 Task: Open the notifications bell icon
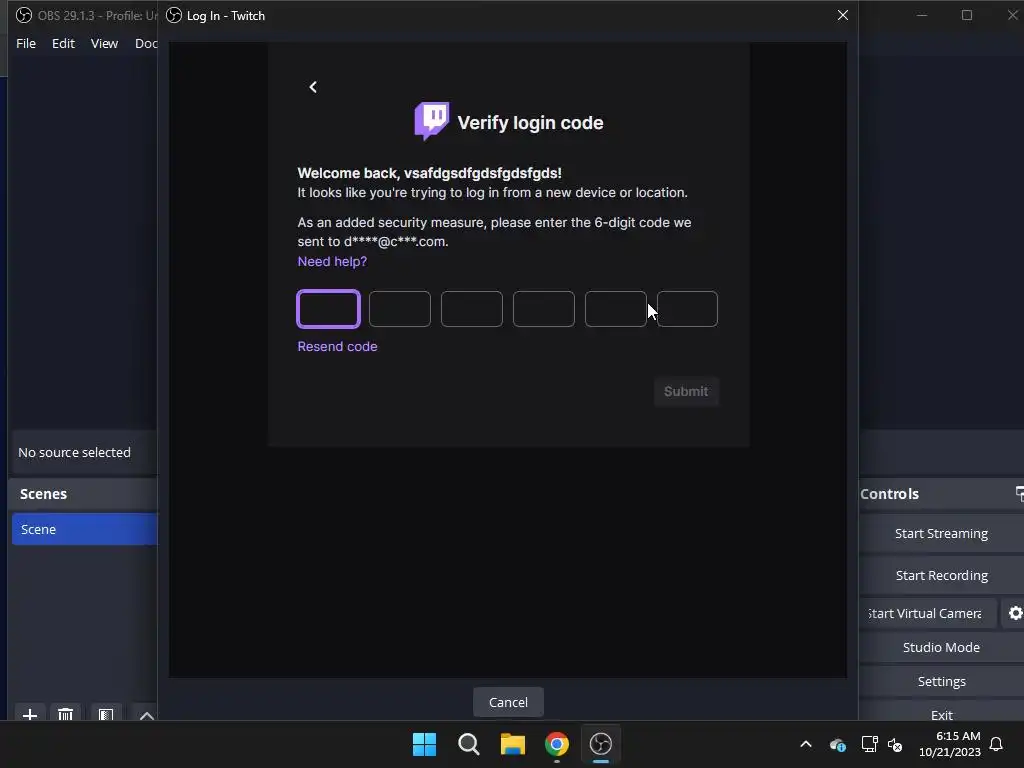pos(996,744)
